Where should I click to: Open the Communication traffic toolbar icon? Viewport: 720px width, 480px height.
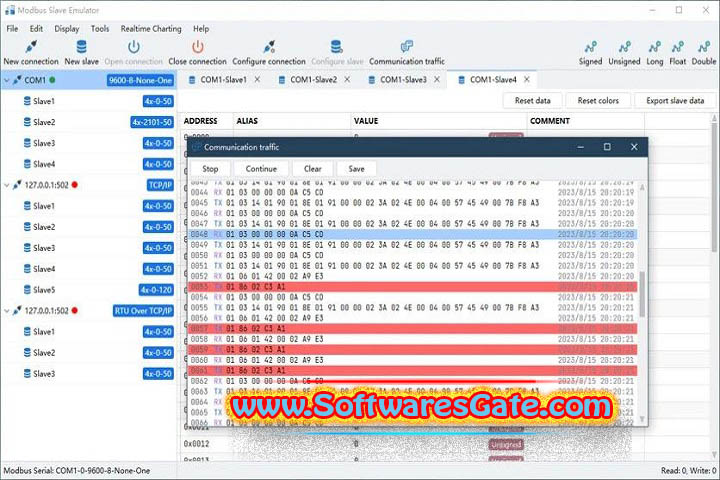[406, 47]
